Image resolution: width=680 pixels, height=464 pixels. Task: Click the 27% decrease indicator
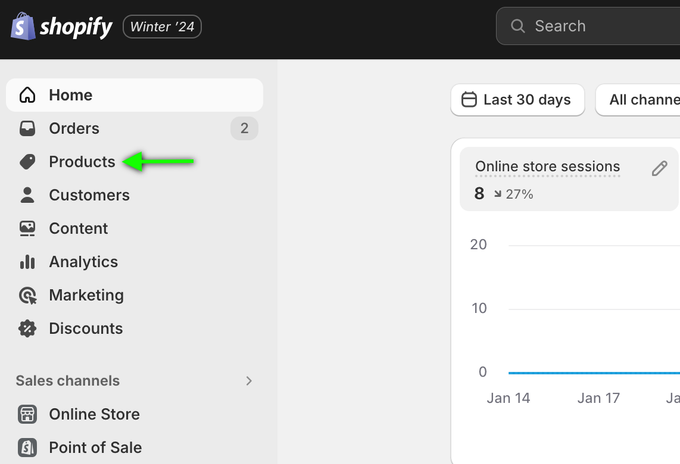point(513,194)
